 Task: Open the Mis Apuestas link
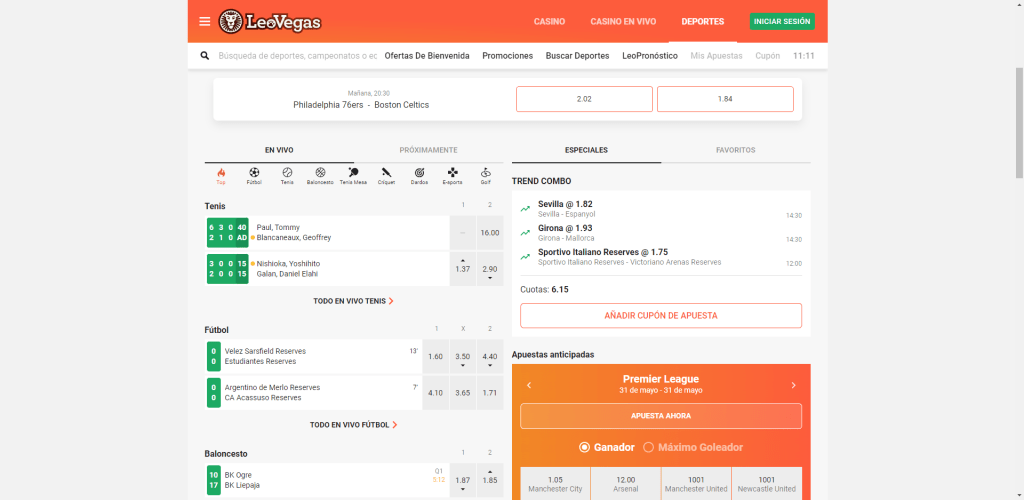(x=716, y=56)
